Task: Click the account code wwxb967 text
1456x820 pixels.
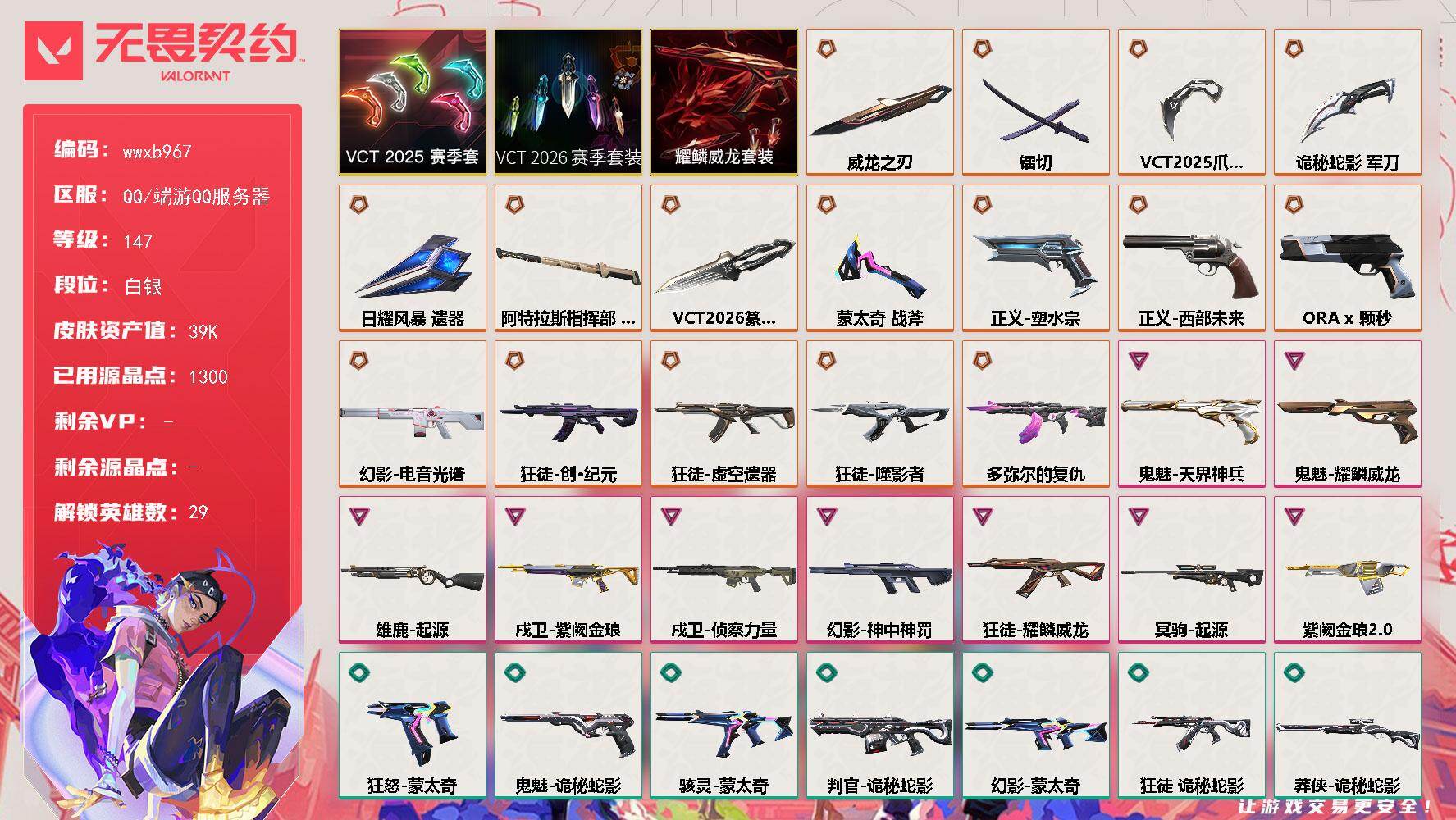Action: pyautogui.click(x=157, y=152)
